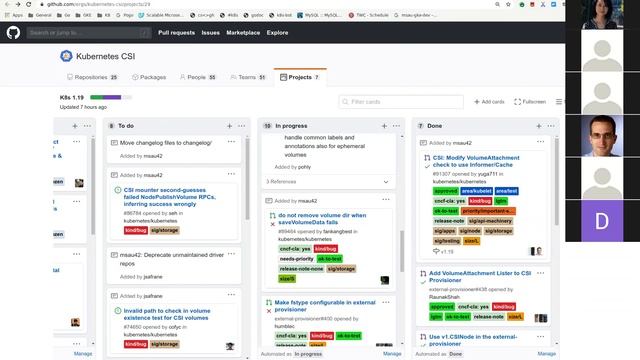The width and height of the screenshot is (640, 360).
Task: Click the In progress column scrollbar
Action: tap(402, 251)
